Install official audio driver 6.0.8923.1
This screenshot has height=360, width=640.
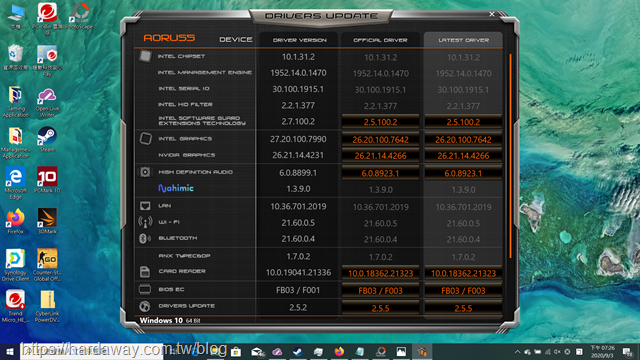point(380,173)
